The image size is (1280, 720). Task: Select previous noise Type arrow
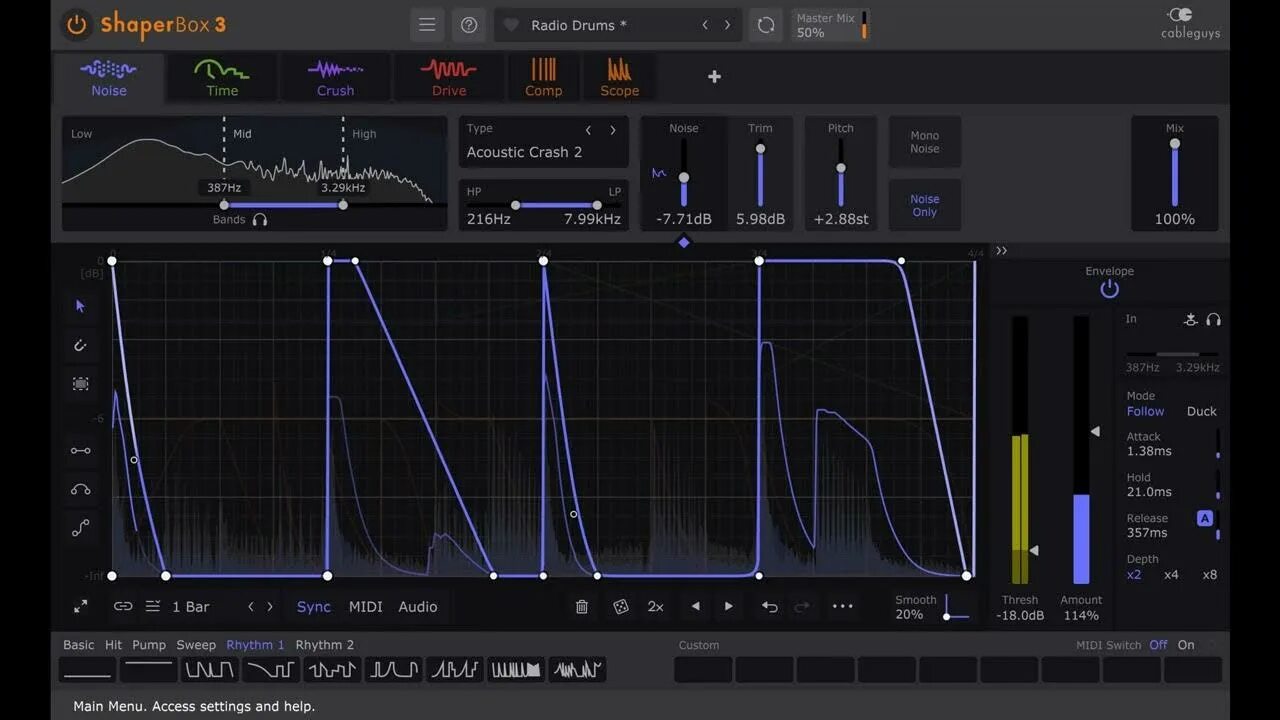[x=588, y=130]
